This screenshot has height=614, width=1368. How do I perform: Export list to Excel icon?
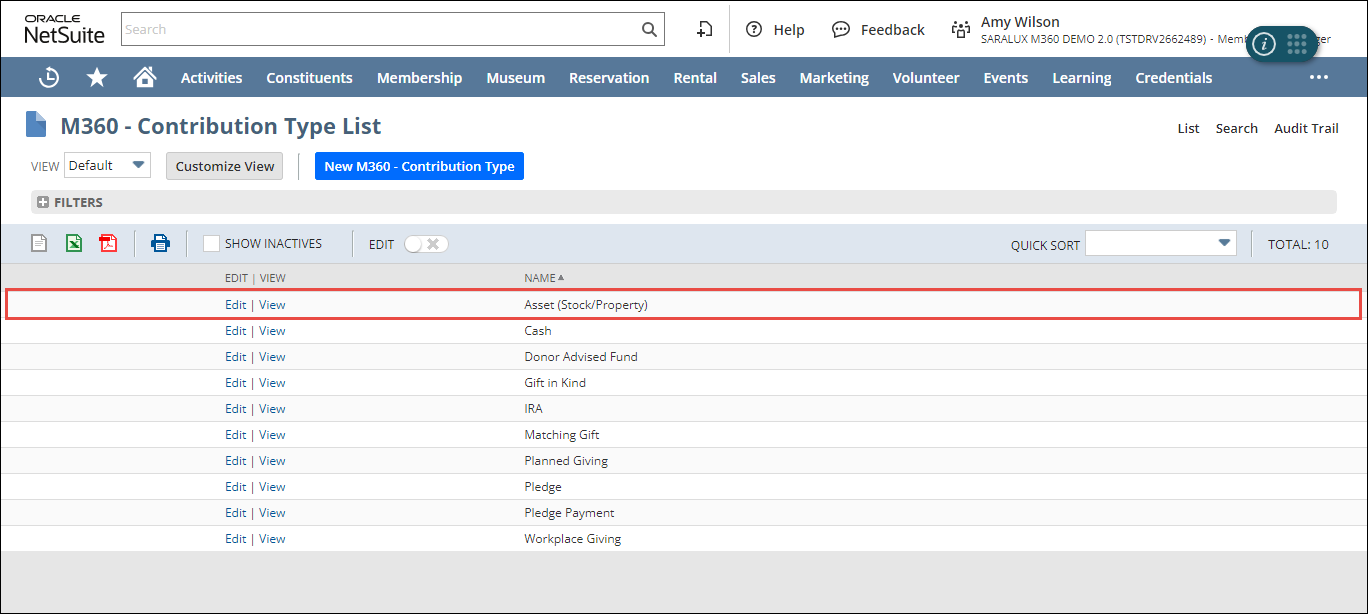(74, 243)
